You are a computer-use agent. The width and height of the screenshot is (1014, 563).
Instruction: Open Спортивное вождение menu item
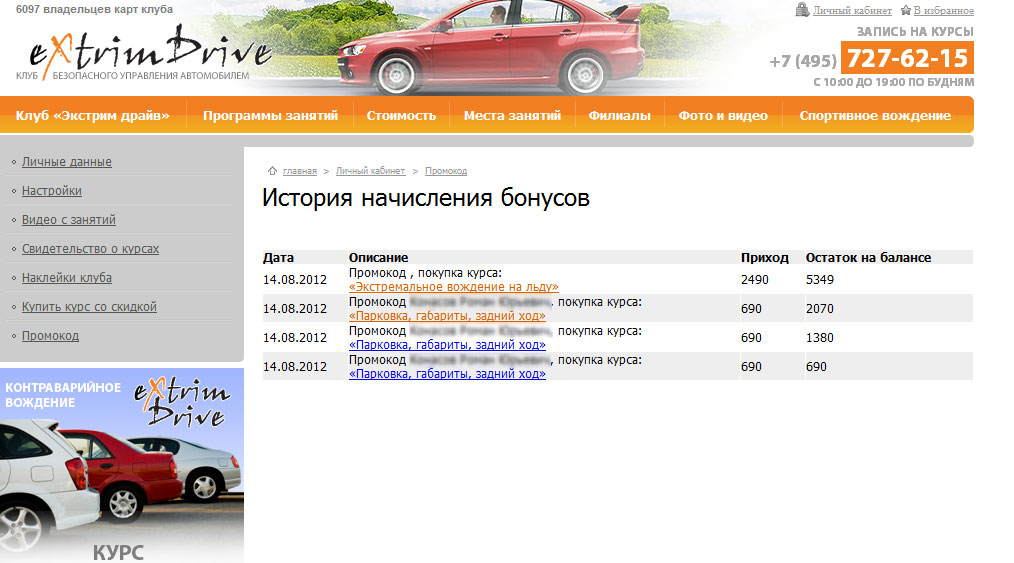[x=875, y=116]
